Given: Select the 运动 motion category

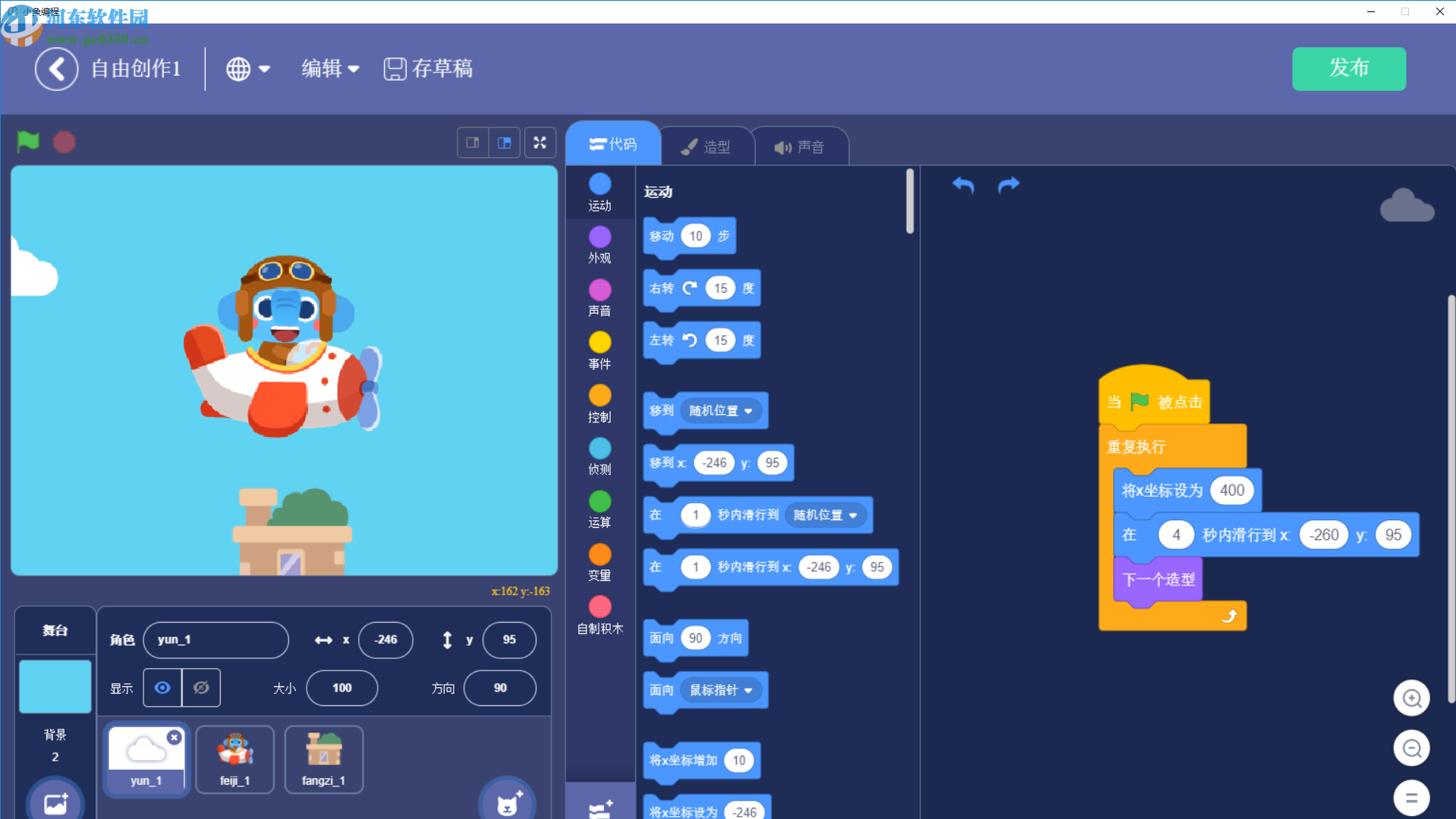Looking at the screenshot, I should (599, 193).
